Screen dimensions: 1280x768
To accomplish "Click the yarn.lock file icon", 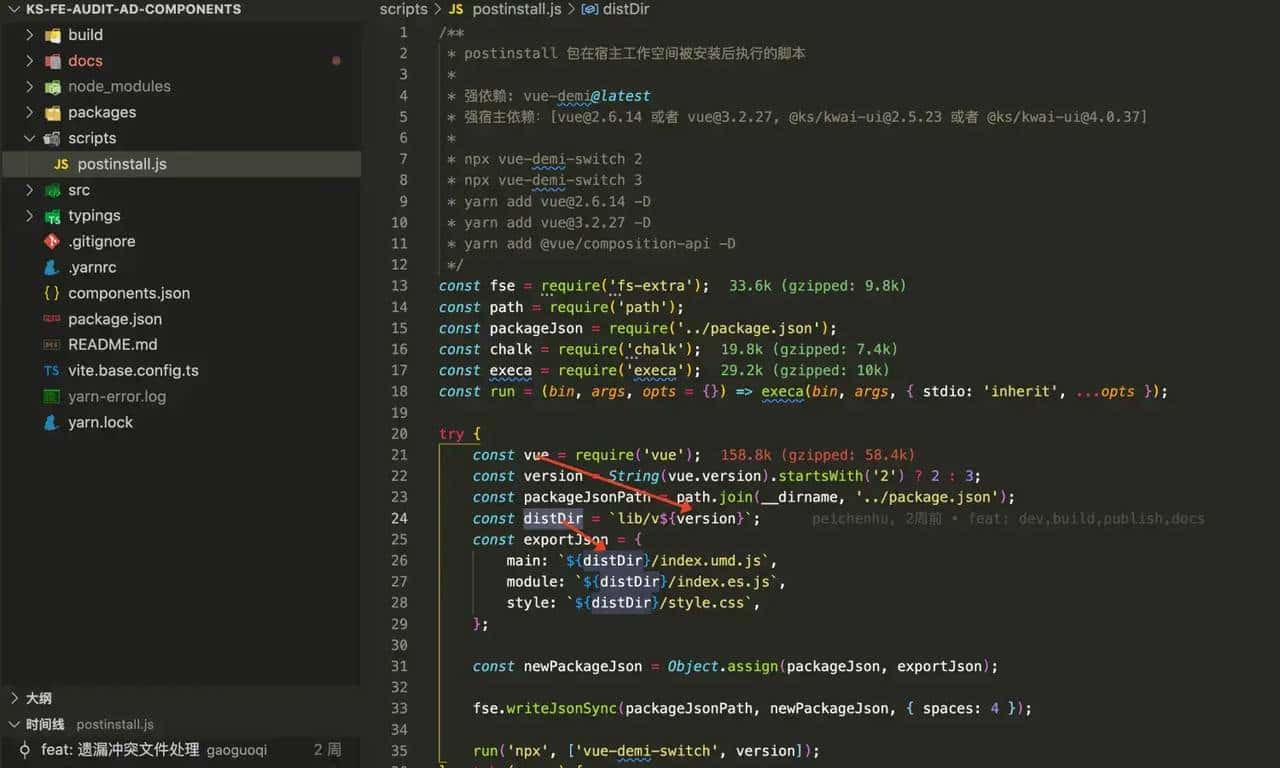I will (x=52, y=423).
